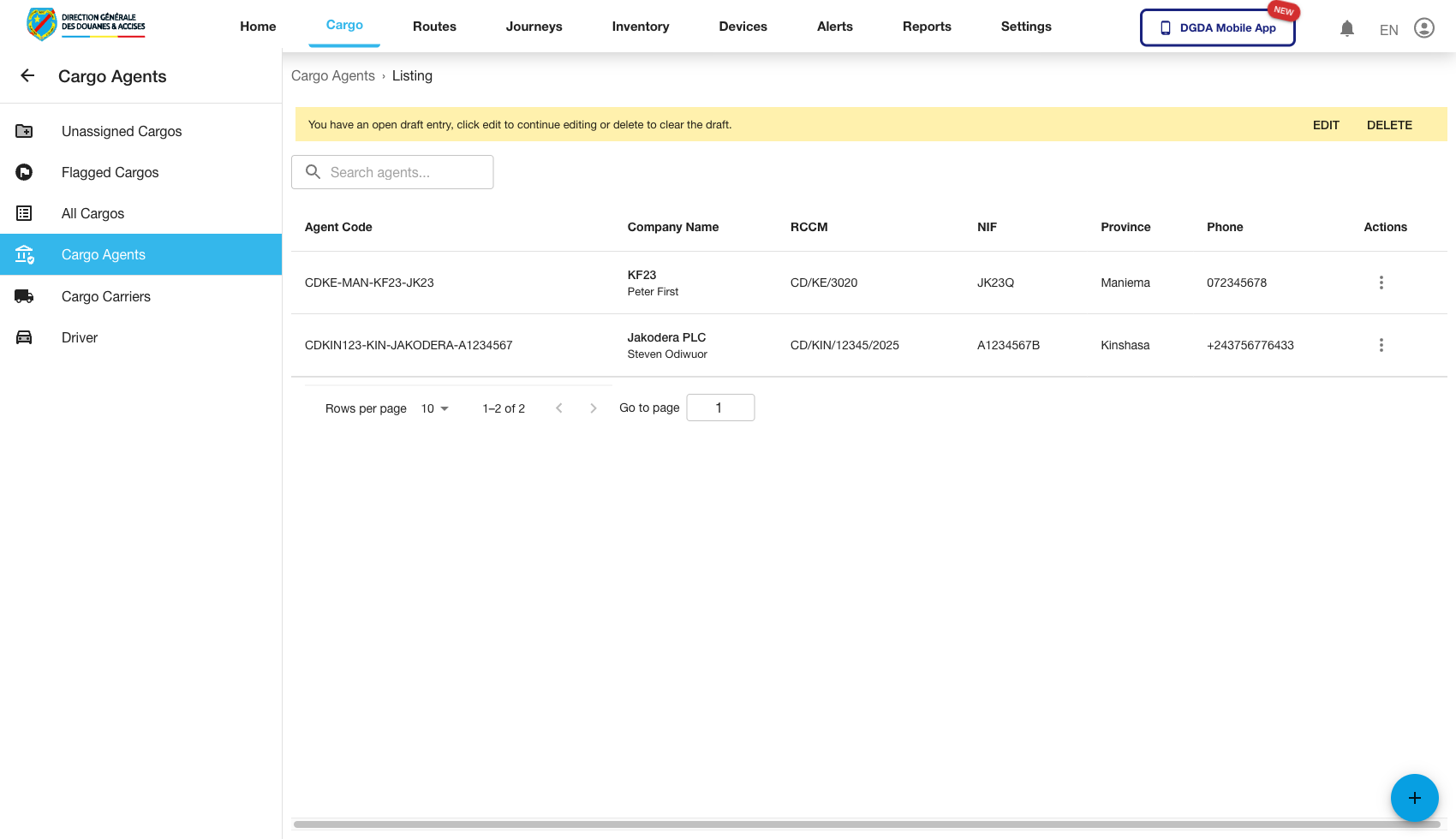Click EDIT on the draft banner
Image resolution: width=1456 pixels, height=839 pixels.
click(x=1325, y=125)
